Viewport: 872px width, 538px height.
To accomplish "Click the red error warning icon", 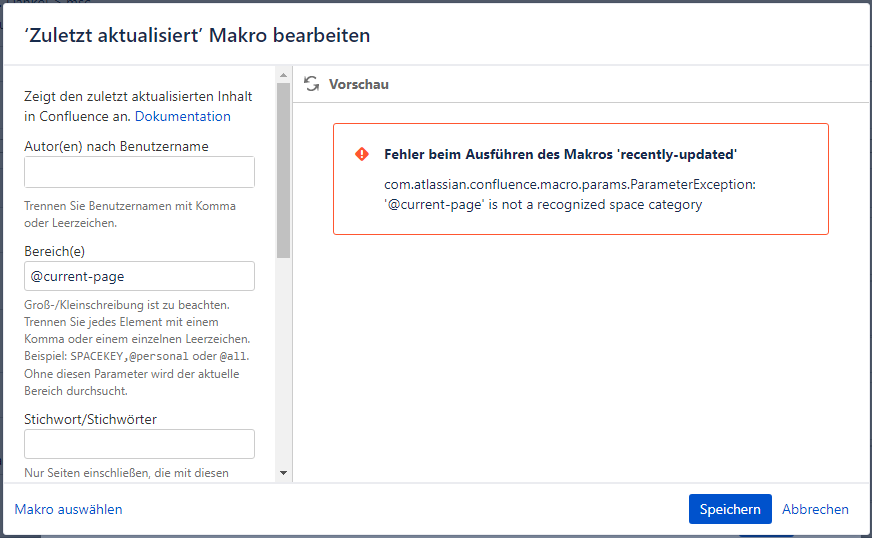I will [x=362, y=154].
